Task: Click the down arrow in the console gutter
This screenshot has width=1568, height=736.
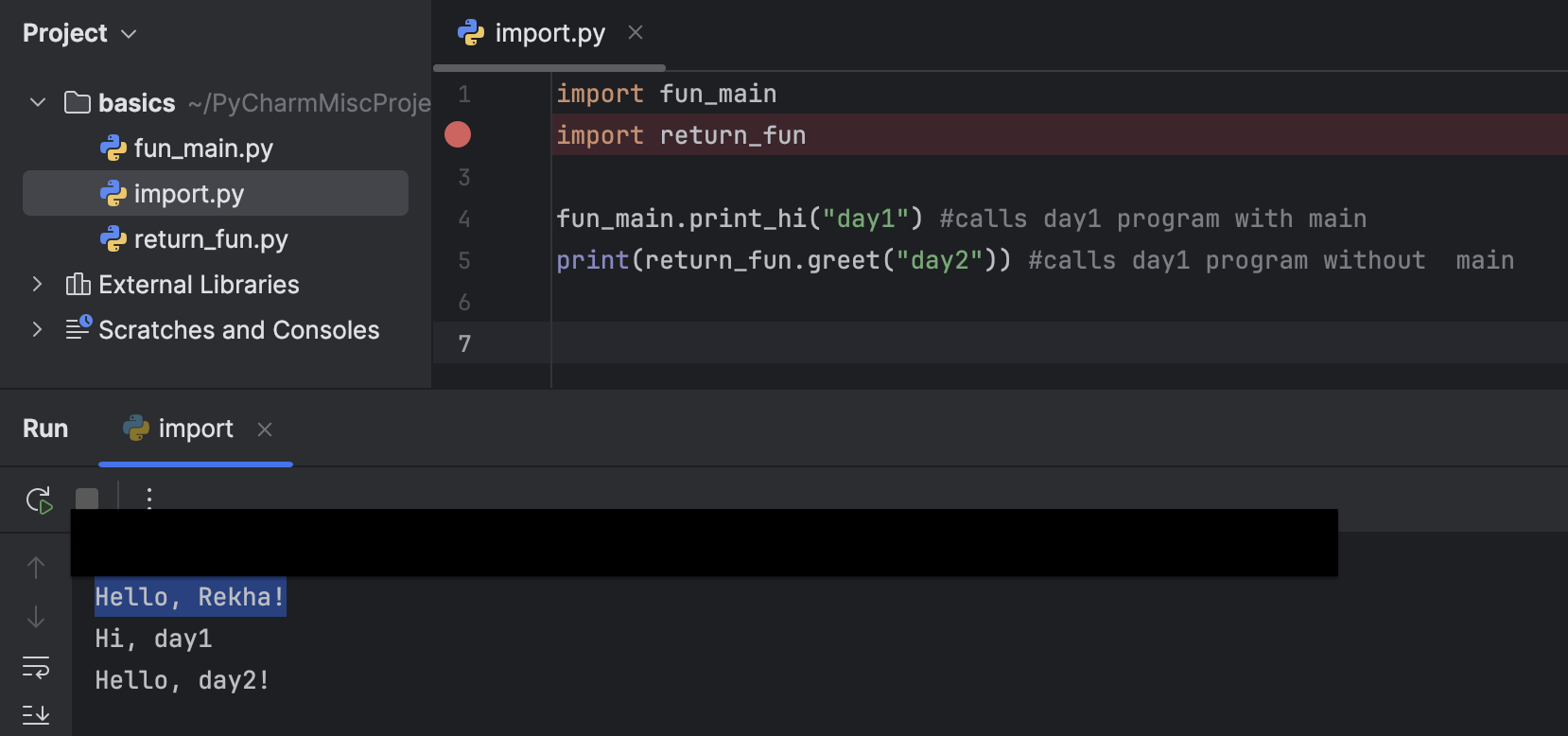Action: click(x=36, y=617)
